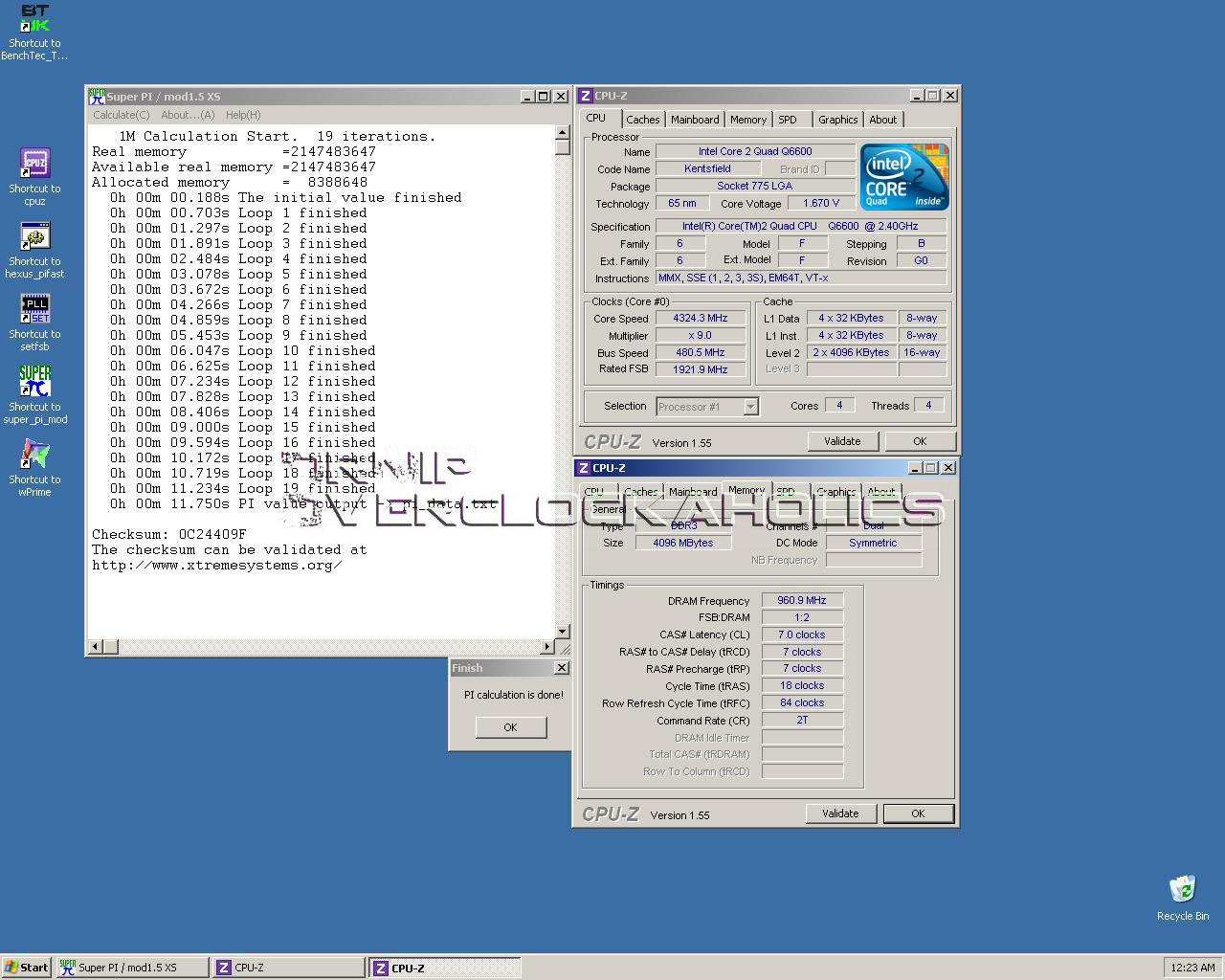Screen dimensions: 1225x980
Task: Click the Intel Core 2 Quad logo
Action: (x=903, y=177)
